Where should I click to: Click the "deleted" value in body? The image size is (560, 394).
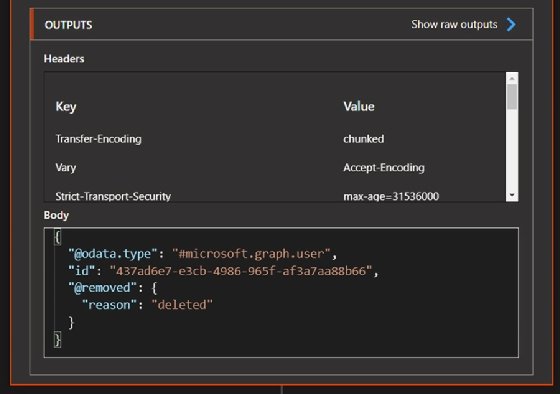182,305
